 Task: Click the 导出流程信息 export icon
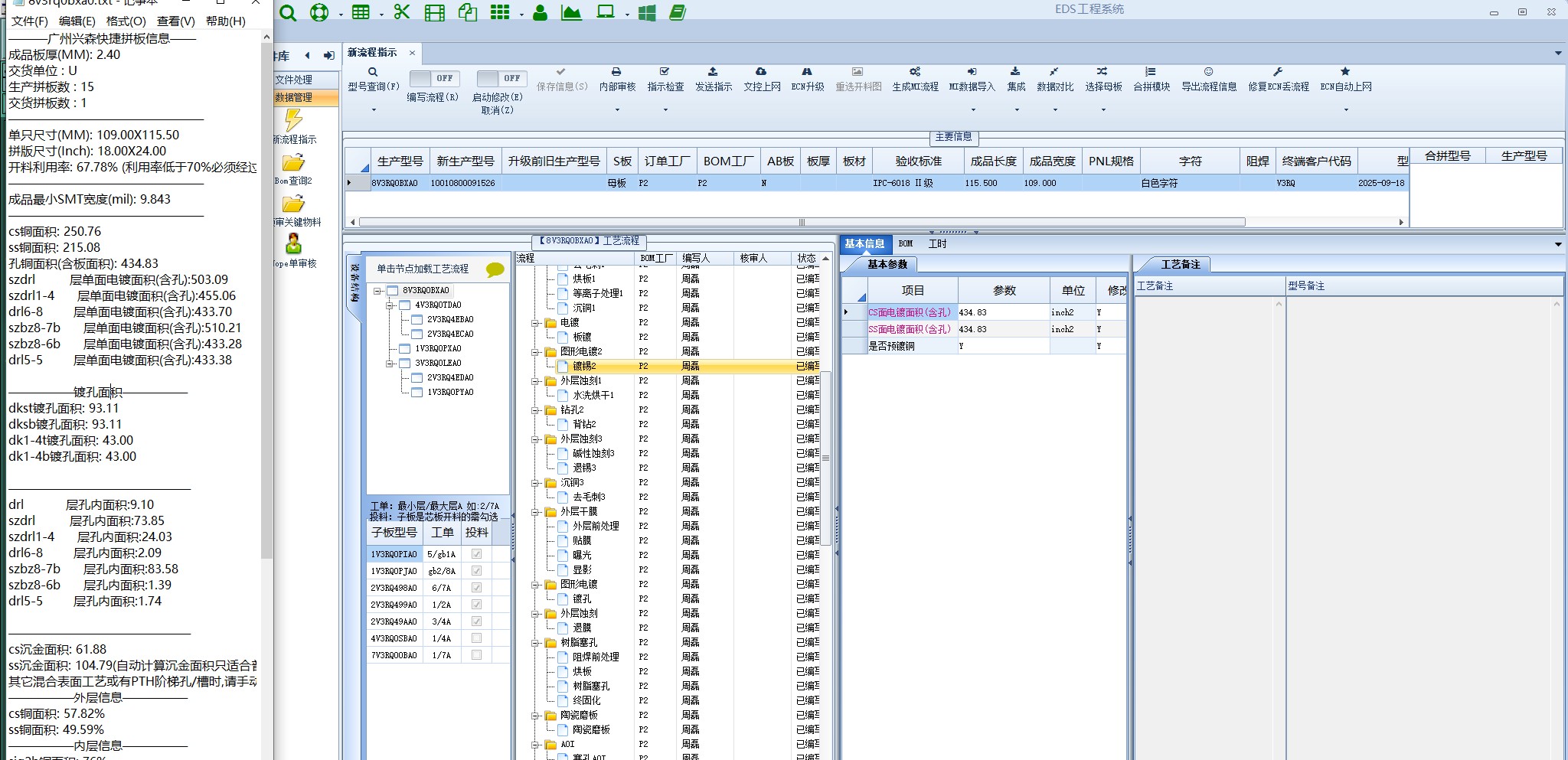[1208, 72]
